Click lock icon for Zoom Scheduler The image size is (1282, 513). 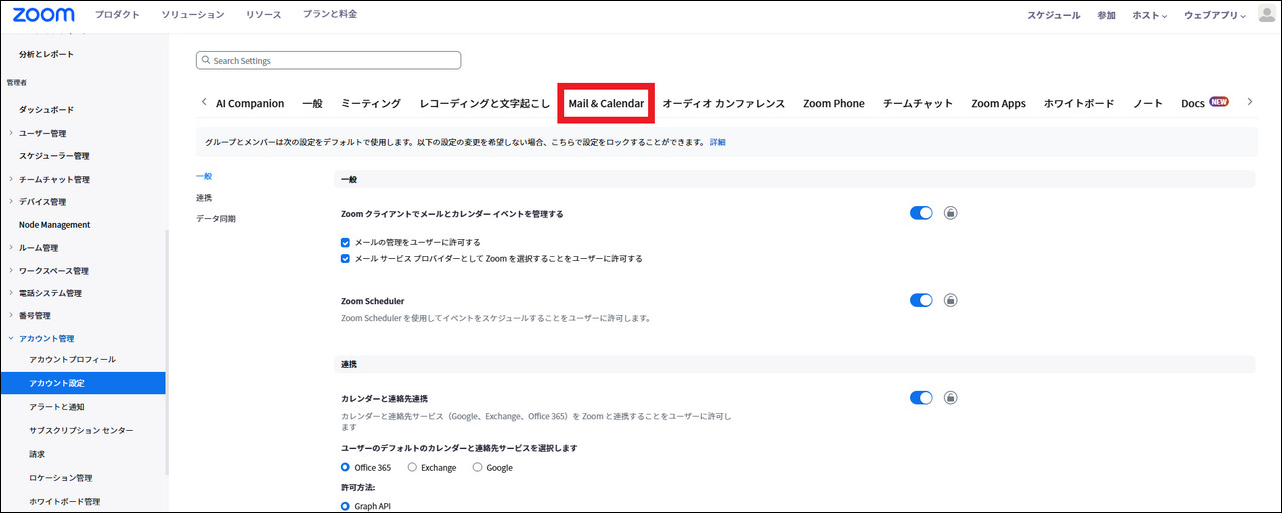950,300
